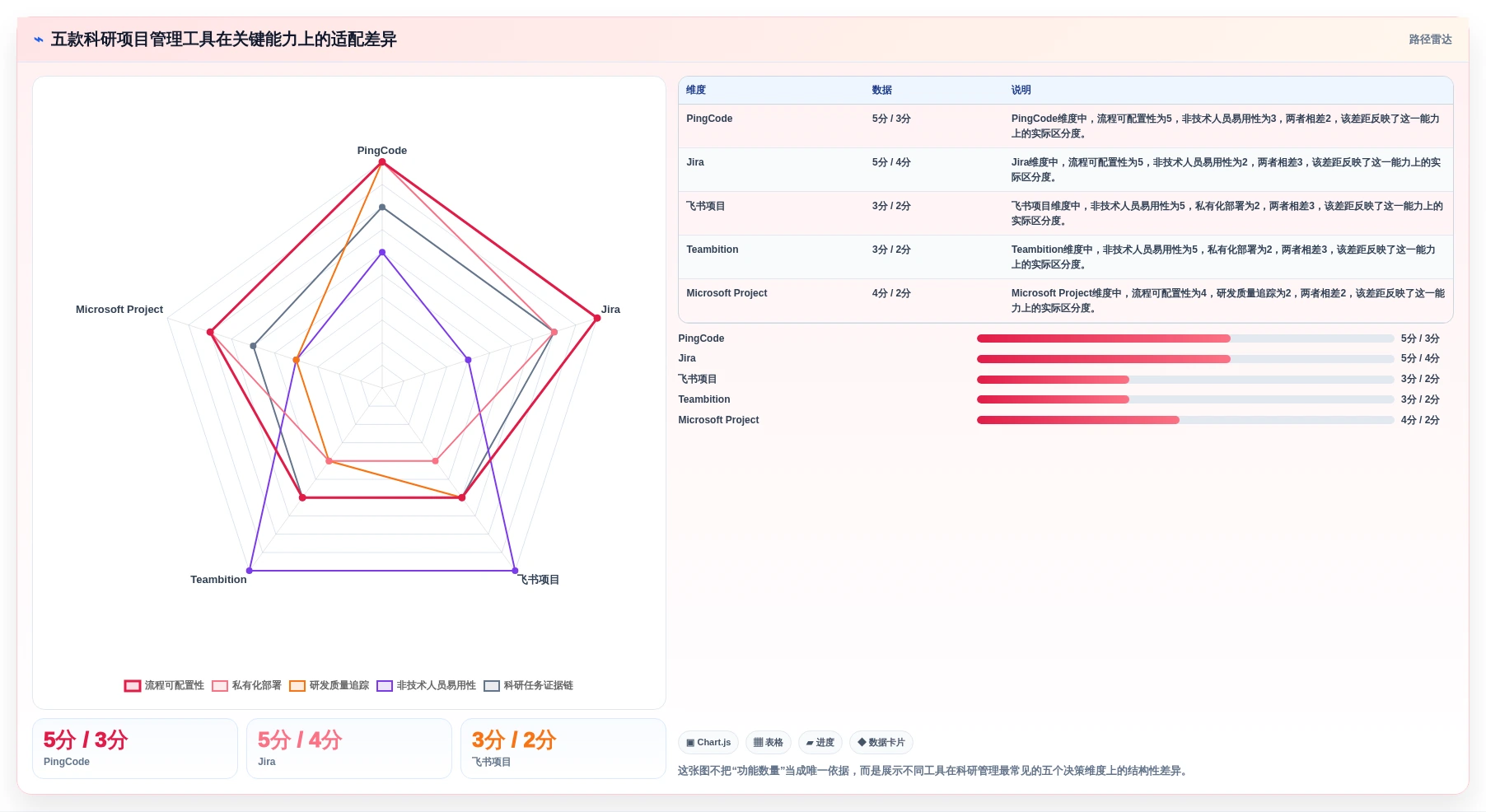1486x812 pixels.
Task: Open the PingCode 5分 / 3分 data card
Action: pyautogui.click(x=135, y=749)
